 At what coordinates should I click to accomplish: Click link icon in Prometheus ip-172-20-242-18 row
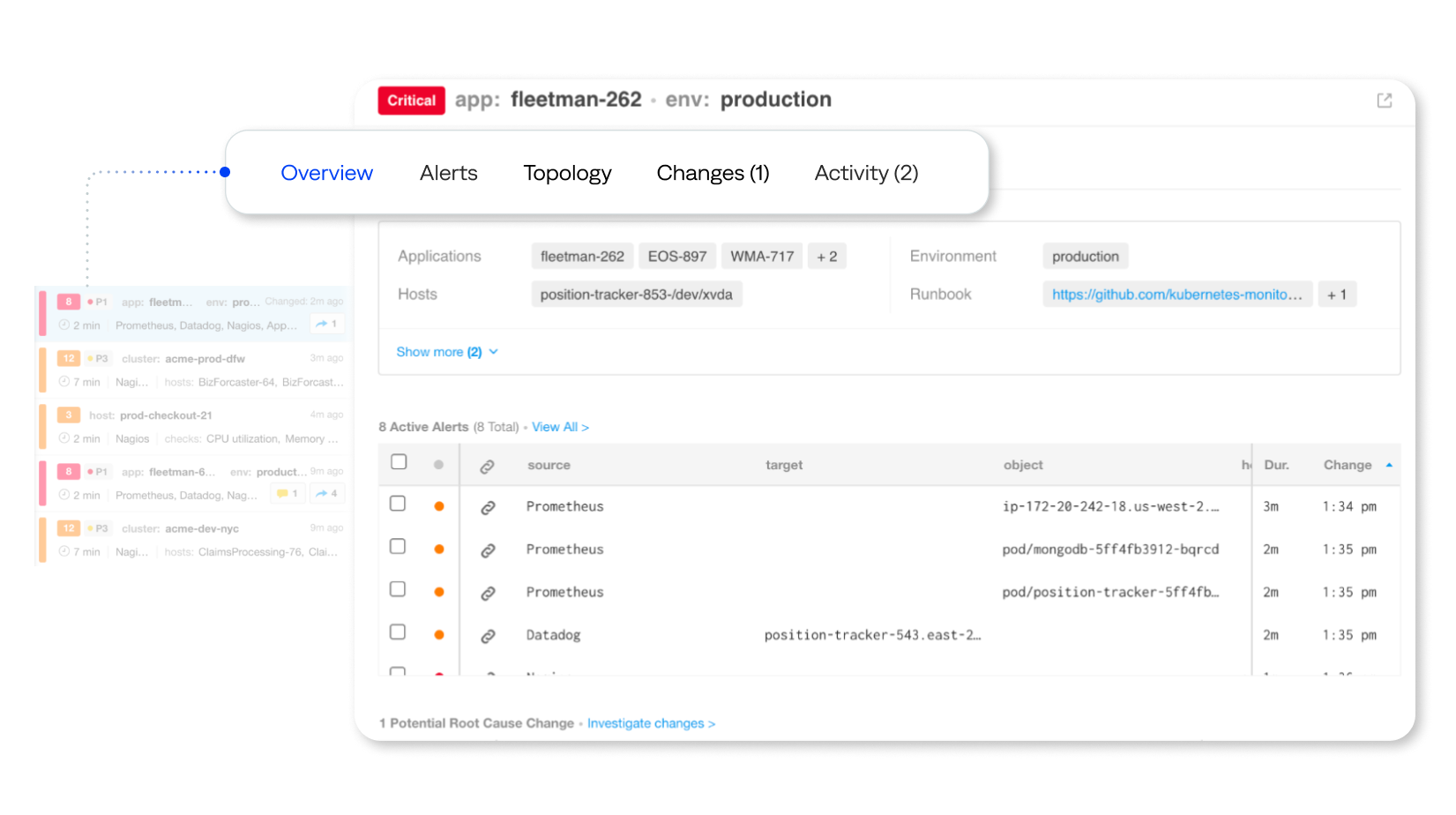(488, 508)
